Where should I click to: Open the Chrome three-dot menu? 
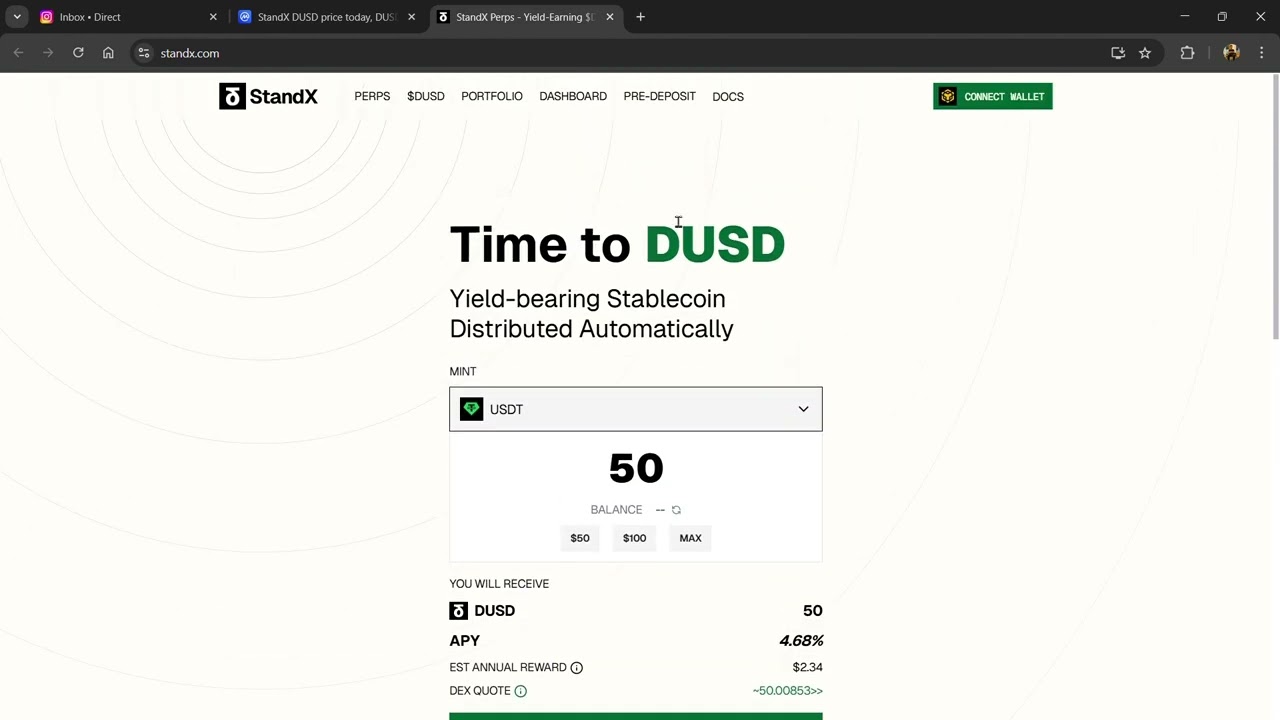(1261, 53)
